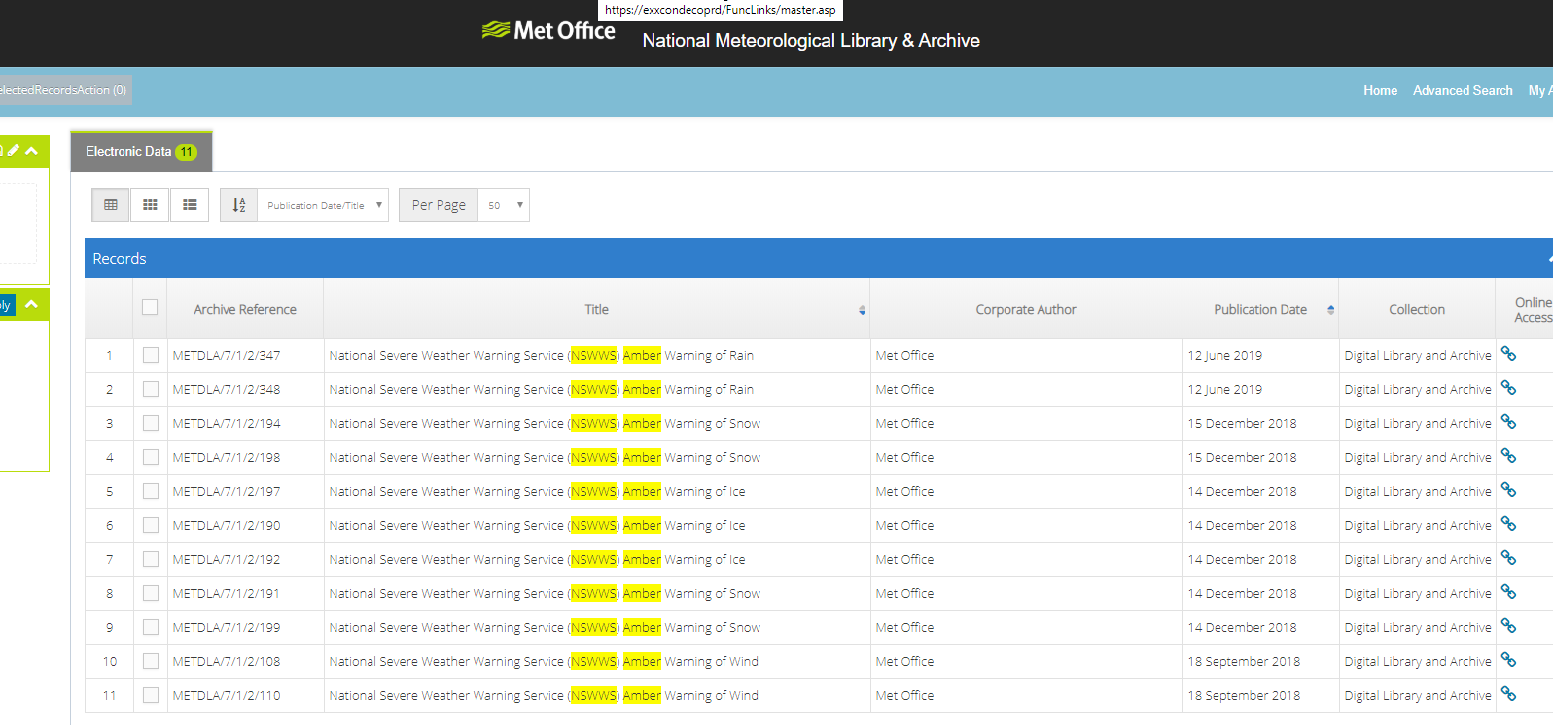The width and height of the screenshot is (1553, 725).
Task: Select the Electronic Data tab
Action: [141, 152]
